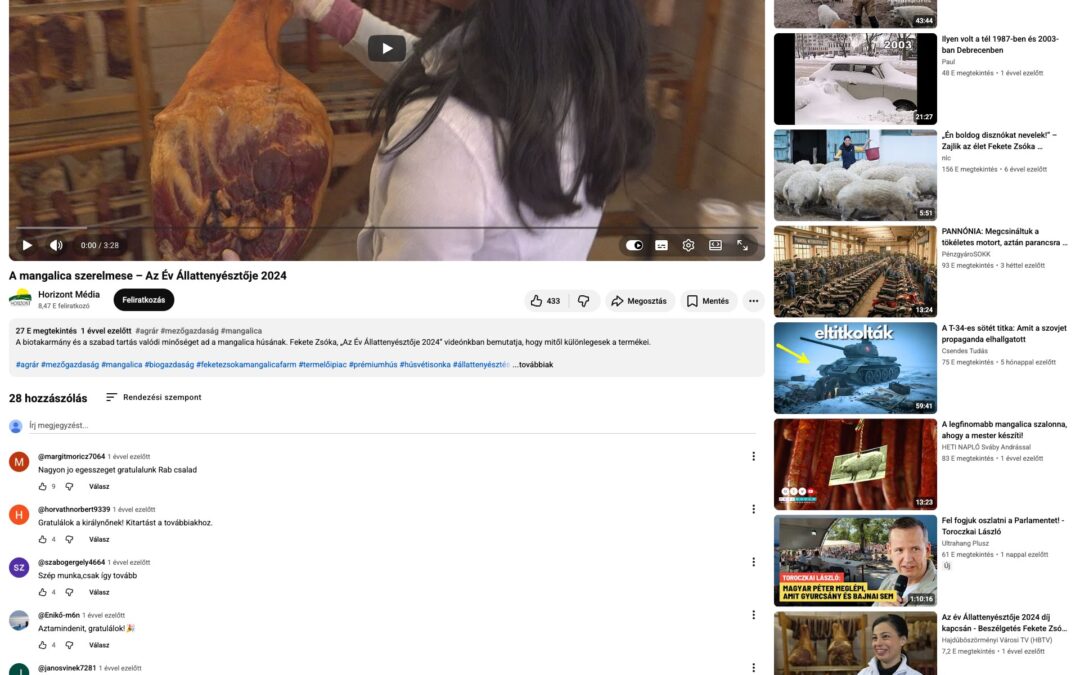Open Az év Állattenyésztője 2024 díj thumbnail
The height and width of the screenshot is (675, 1080).
coord(855,643)
